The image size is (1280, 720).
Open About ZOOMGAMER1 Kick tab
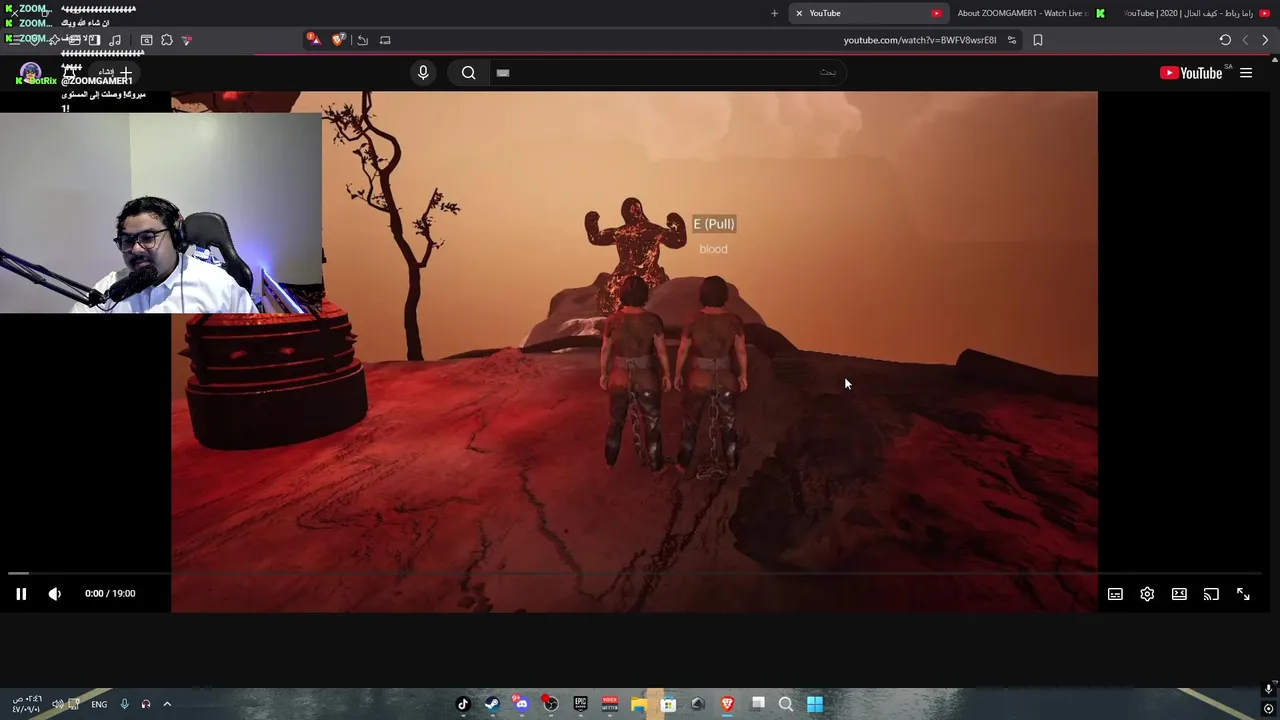click(1030, 13)
